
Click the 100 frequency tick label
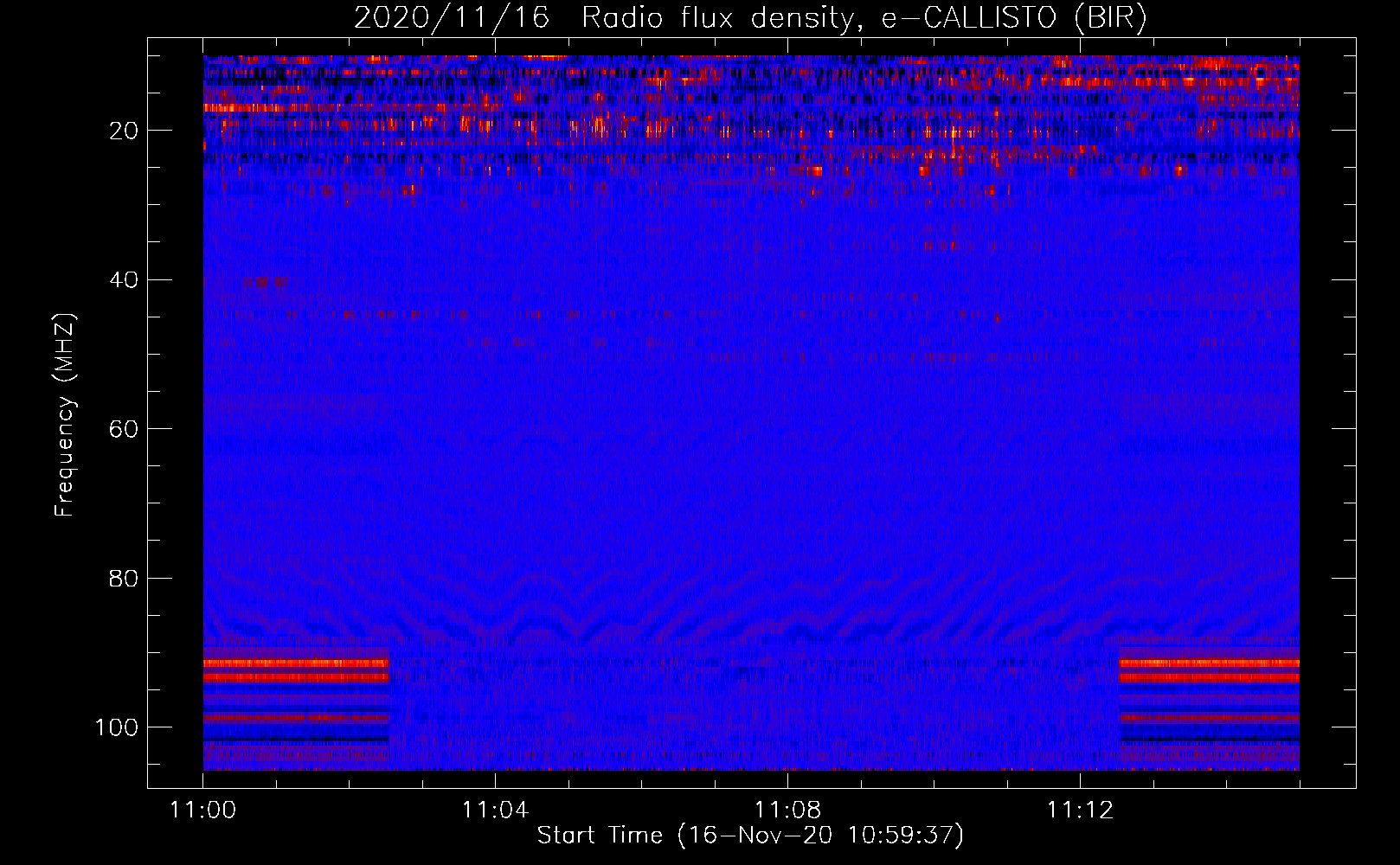click(117, 727)
